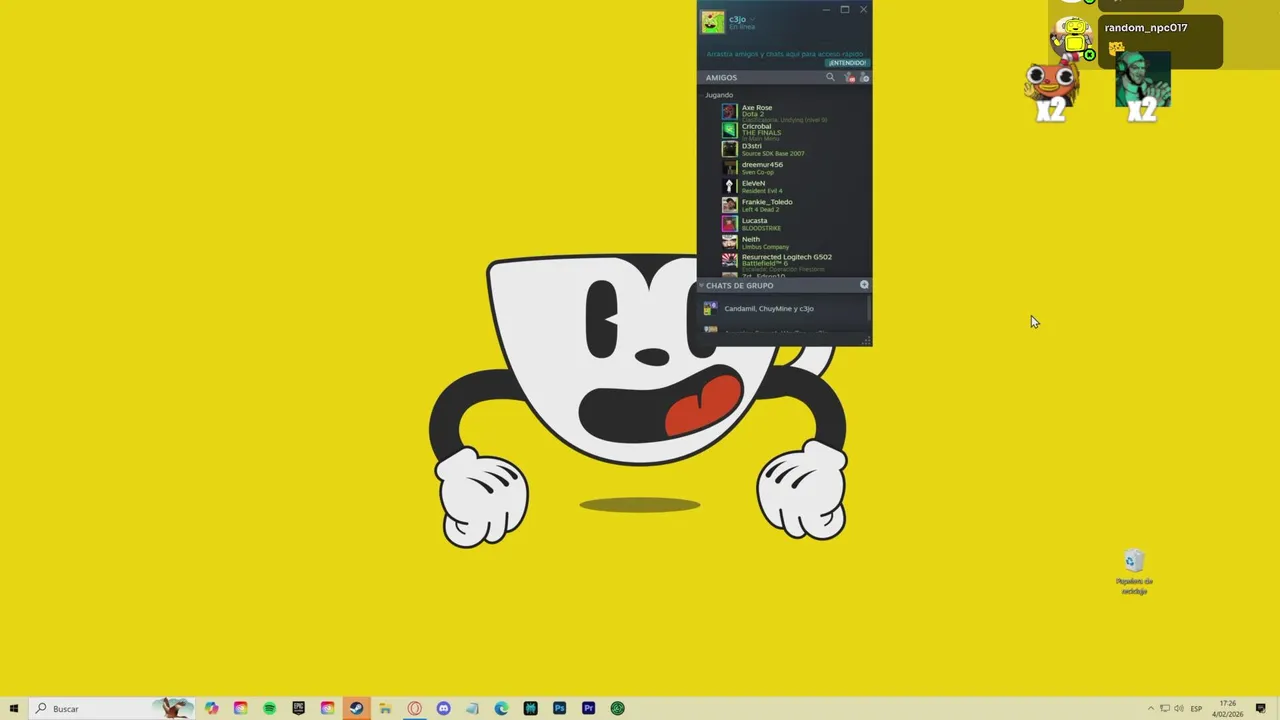The height and width of the screenshot is (720, 1280).
Task: Open Opera browser from taskbar
Action: coord(414,708)
